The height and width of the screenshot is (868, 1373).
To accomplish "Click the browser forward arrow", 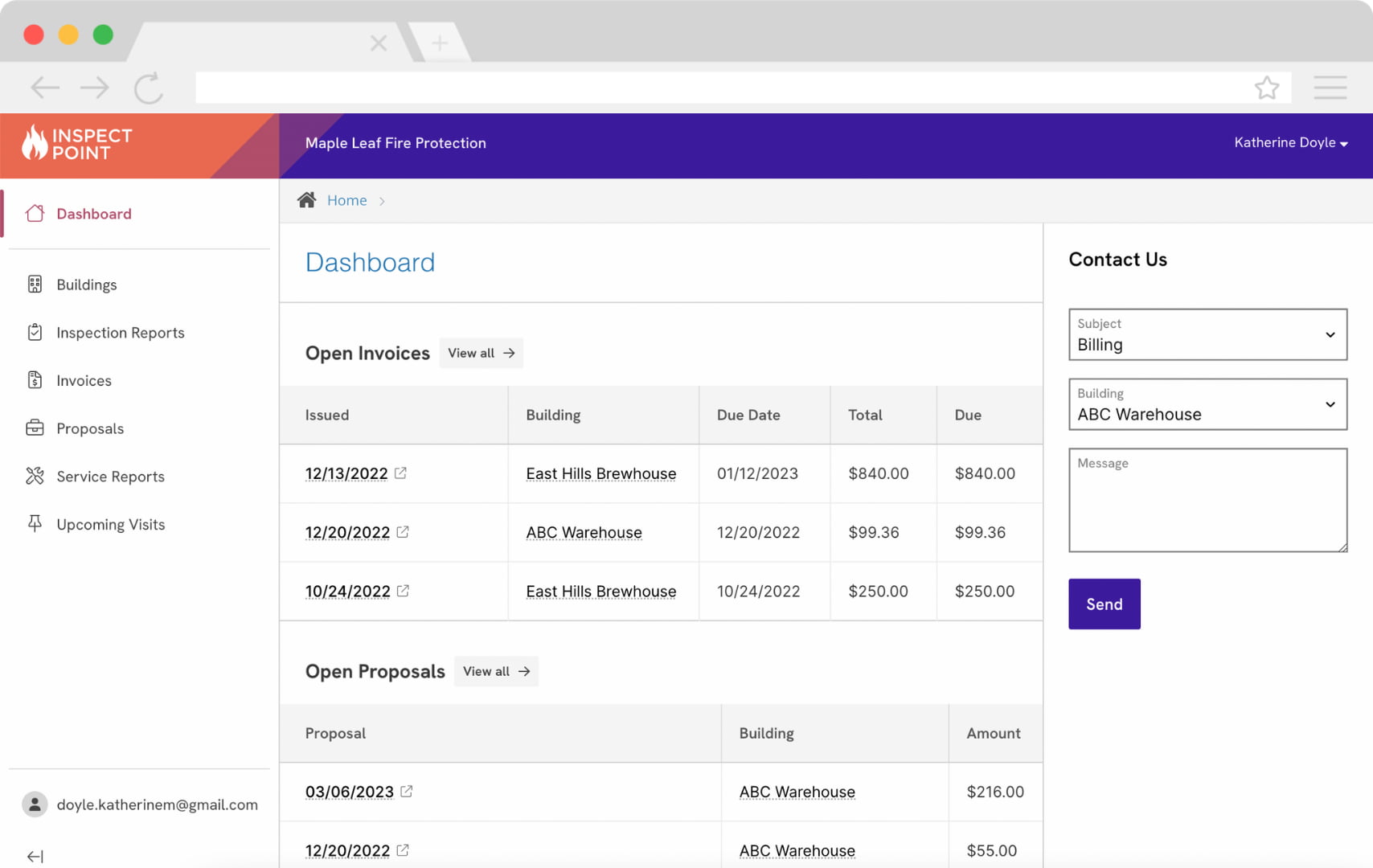I will 95,87.
